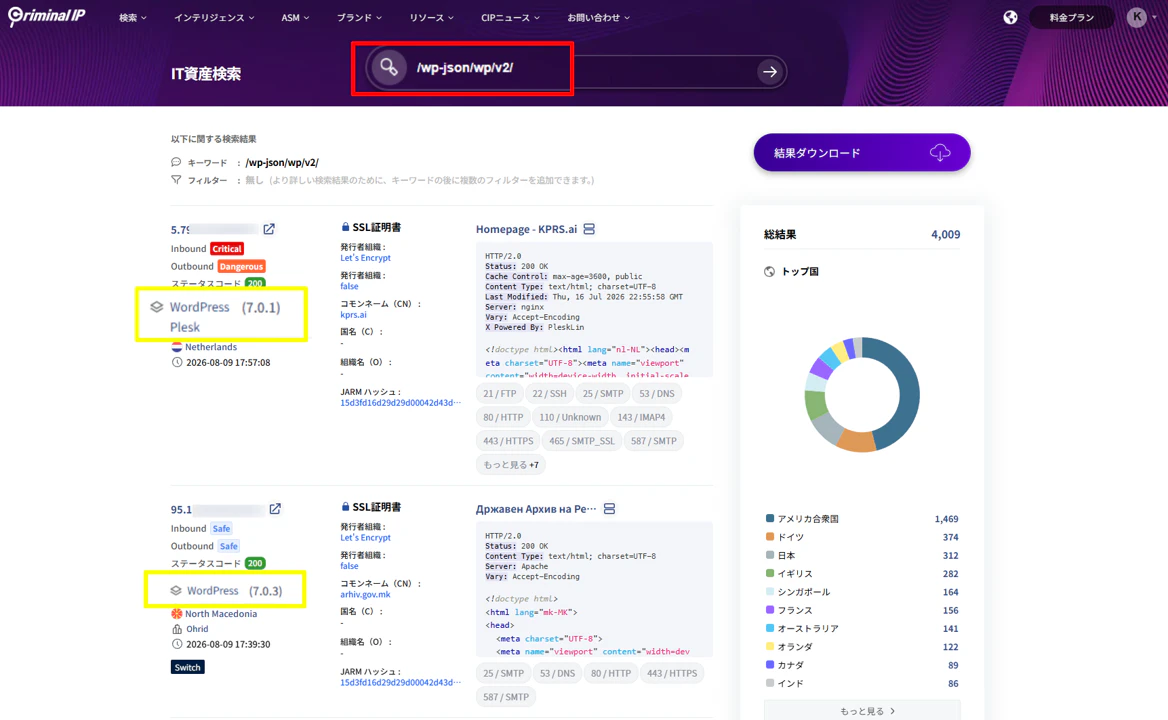Image resolution: width=1168 pixels, height=720 pixels.
Task: Open Let's Encrypt link in first result
Action: (x=365, y=258)
